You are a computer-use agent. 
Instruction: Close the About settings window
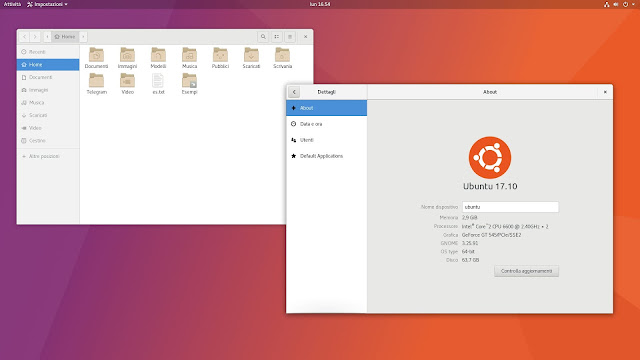(x=605, y=92)
